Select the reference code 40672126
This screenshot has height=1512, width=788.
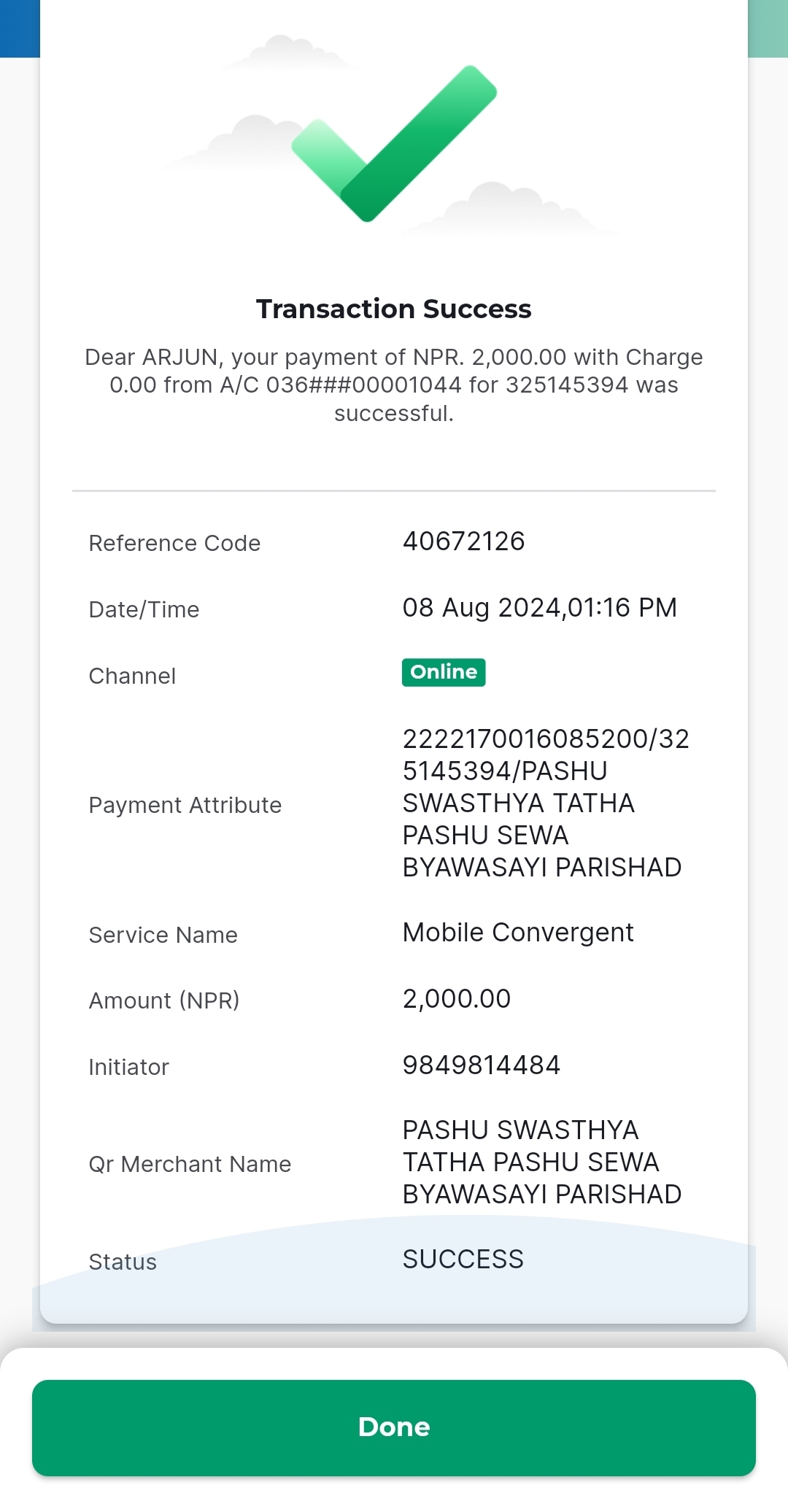(x=464, y=541)
